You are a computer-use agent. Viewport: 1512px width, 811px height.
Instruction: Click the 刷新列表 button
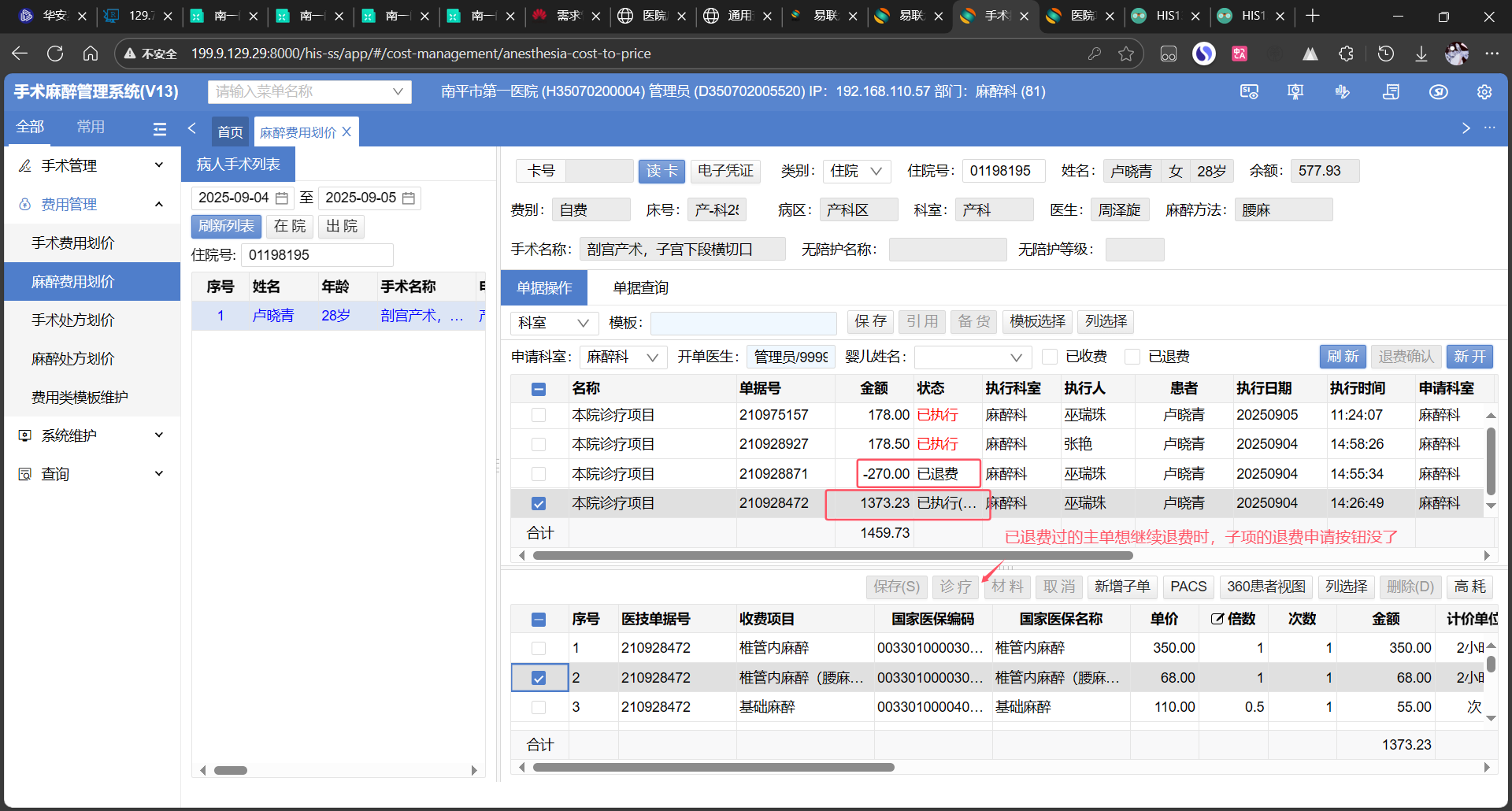[226, 227]
